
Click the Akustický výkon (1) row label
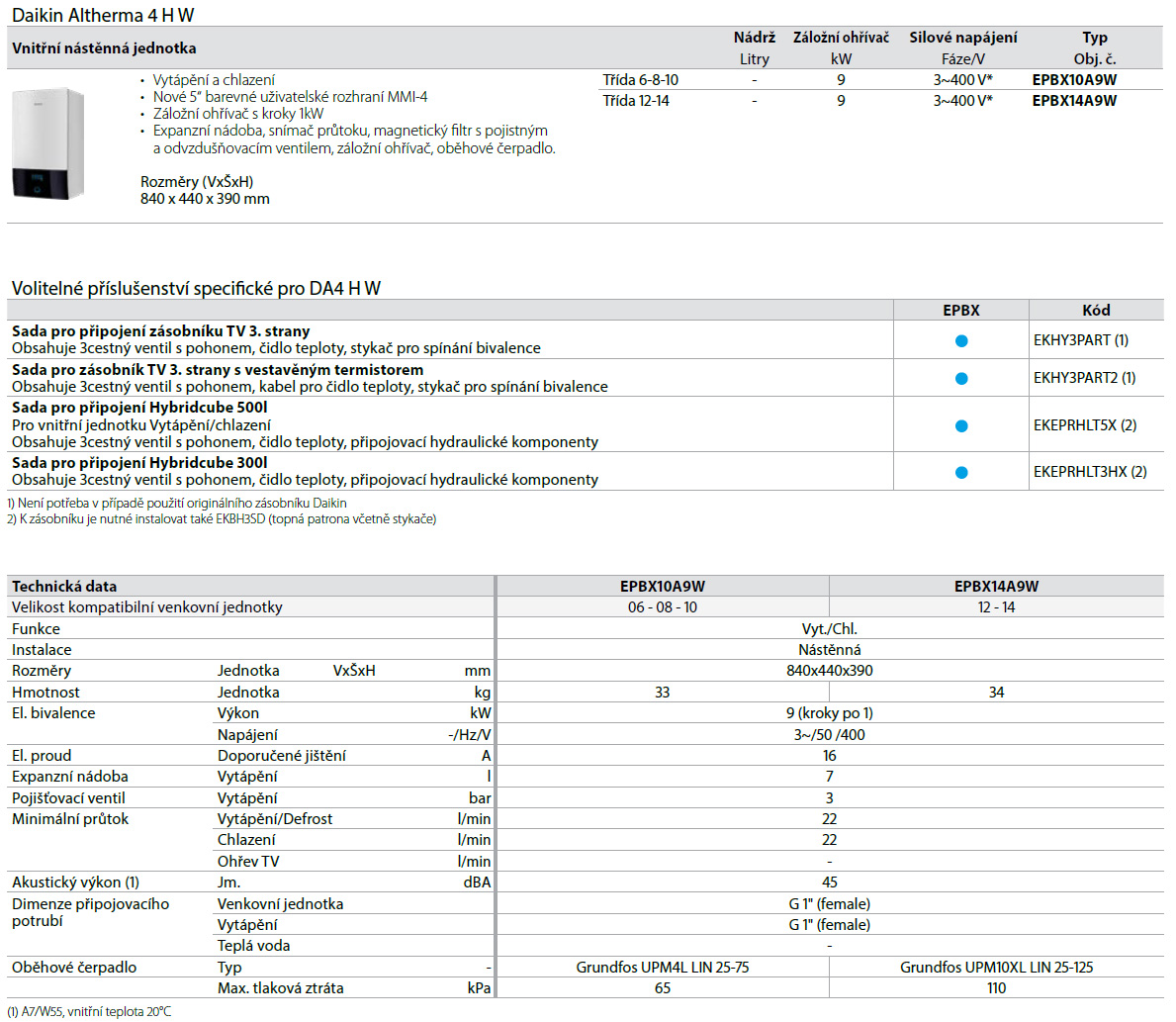click(x=75, y=883)
